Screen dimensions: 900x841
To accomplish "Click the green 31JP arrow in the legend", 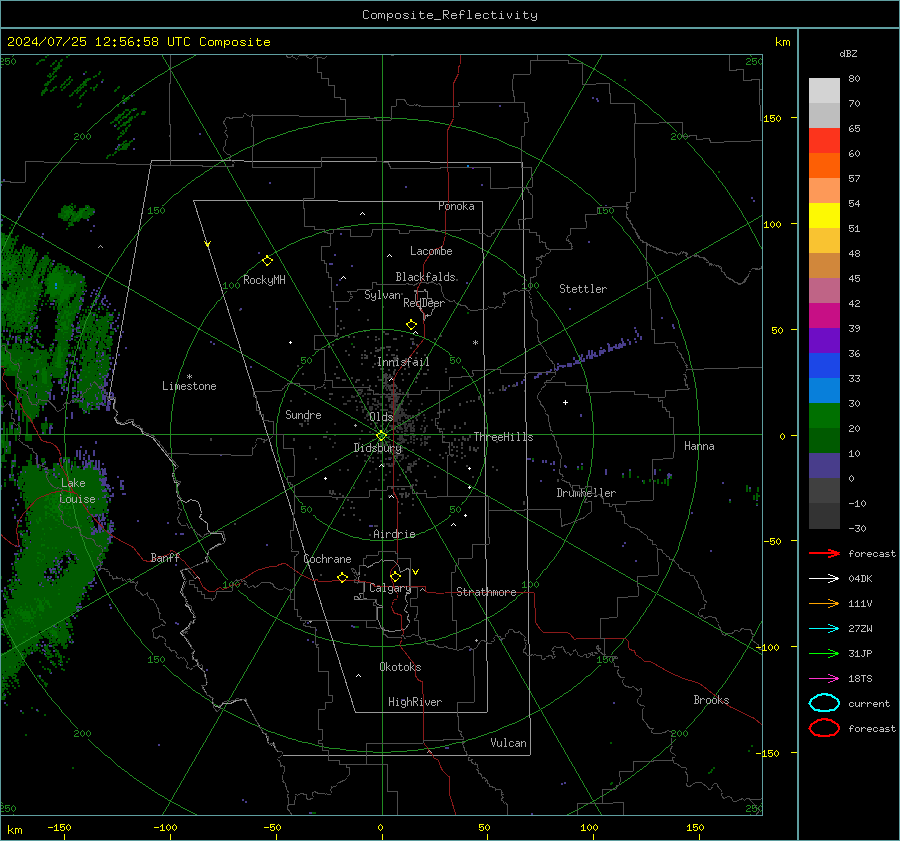I will click(x=824, y=653).
